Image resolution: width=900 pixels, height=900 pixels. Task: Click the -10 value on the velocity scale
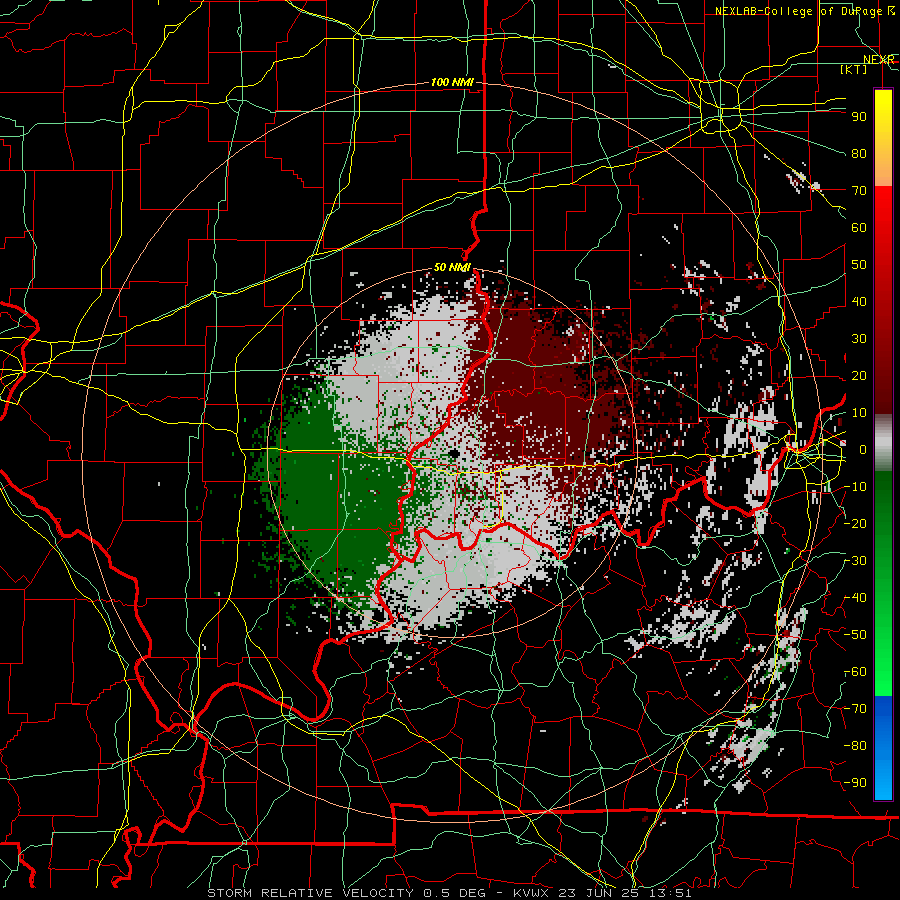click(x=855, y=487)
